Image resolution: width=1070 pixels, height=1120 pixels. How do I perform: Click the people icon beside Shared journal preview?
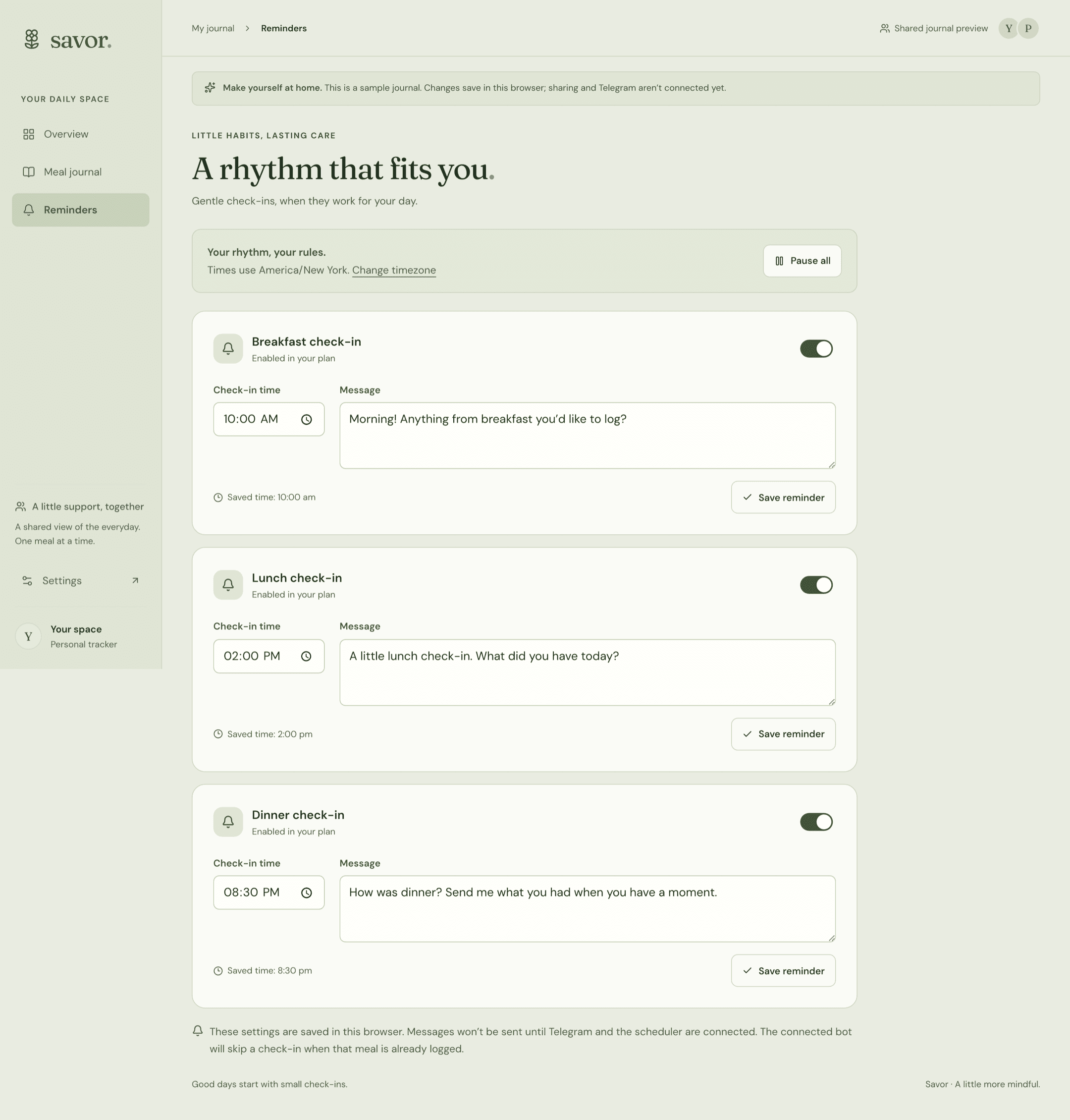(x=885, y=29)
